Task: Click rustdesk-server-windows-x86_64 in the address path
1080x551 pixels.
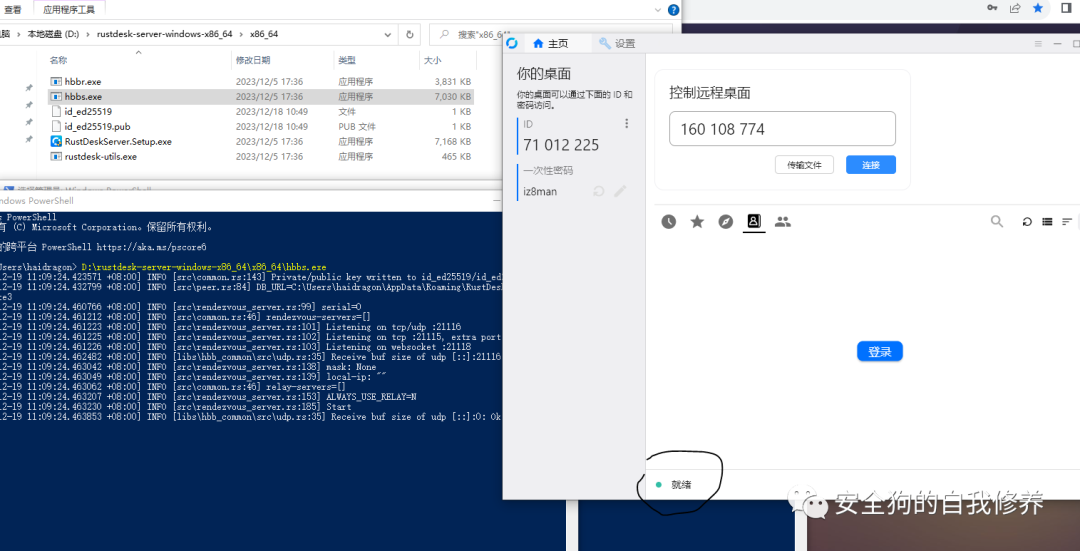Action: pyautogui.click(x=165, y=34)
